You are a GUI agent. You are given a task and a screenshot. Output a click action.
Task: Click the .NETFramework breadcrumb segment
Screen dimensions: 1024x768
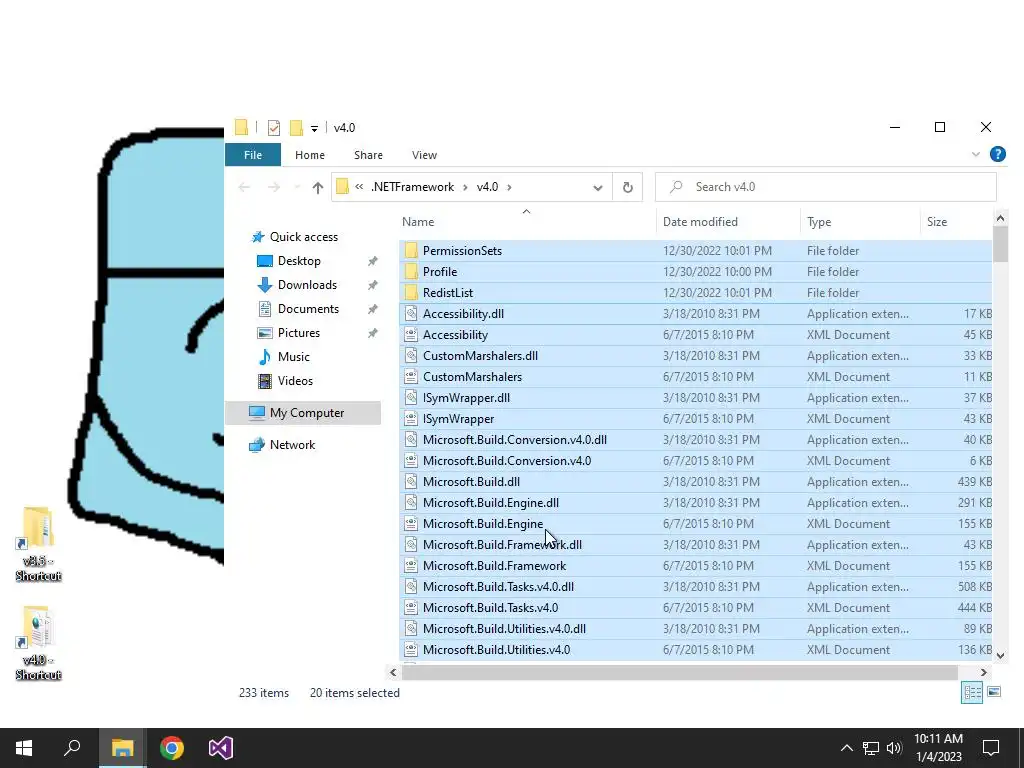413,187
